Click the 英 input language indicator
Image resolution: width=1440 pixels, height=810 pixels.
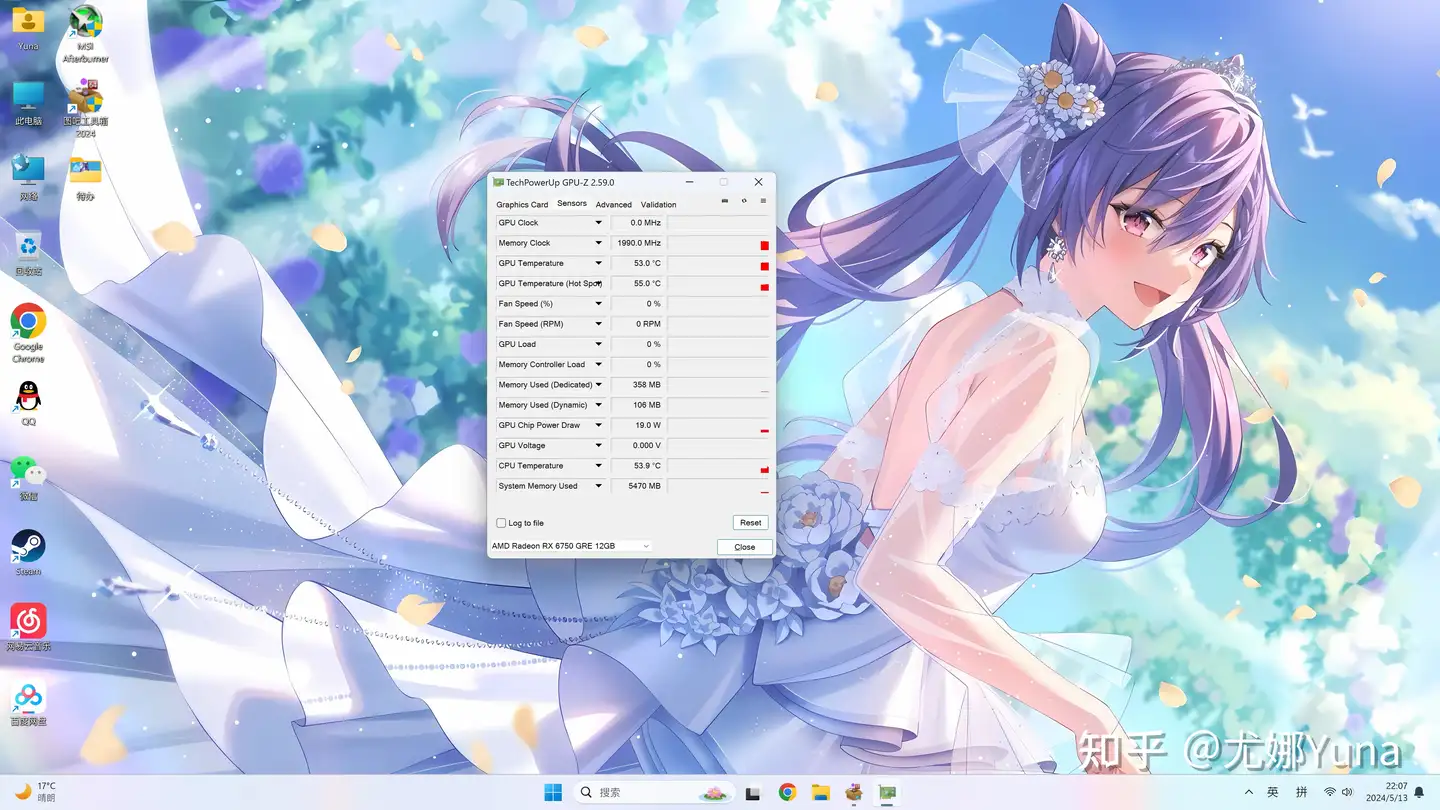click(1273, 792)
